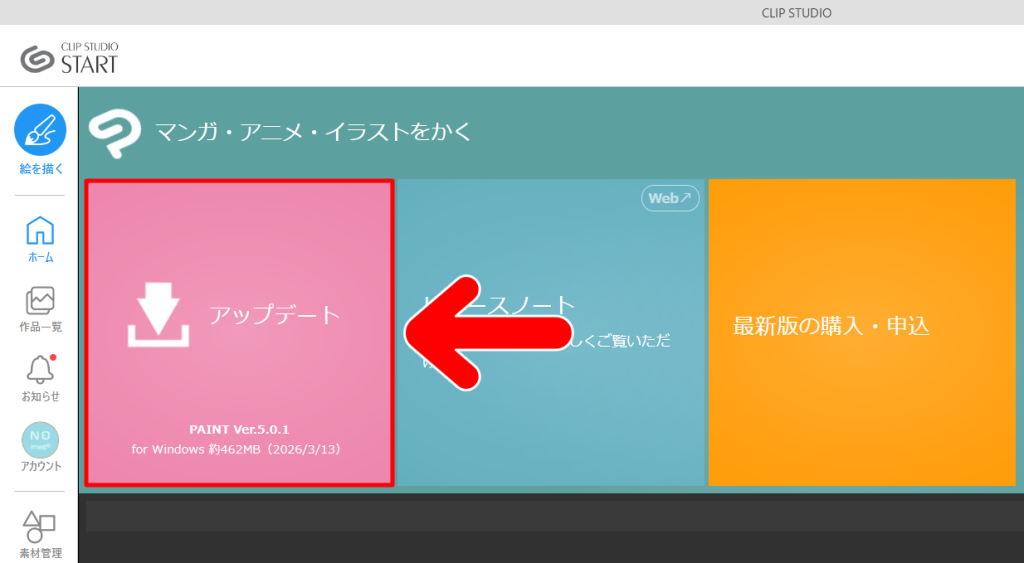Image resolution: width=1024 pixels, height=563 pixels.
Task: Click the CLIP STUDIO window title
Action: coord(796,13)
